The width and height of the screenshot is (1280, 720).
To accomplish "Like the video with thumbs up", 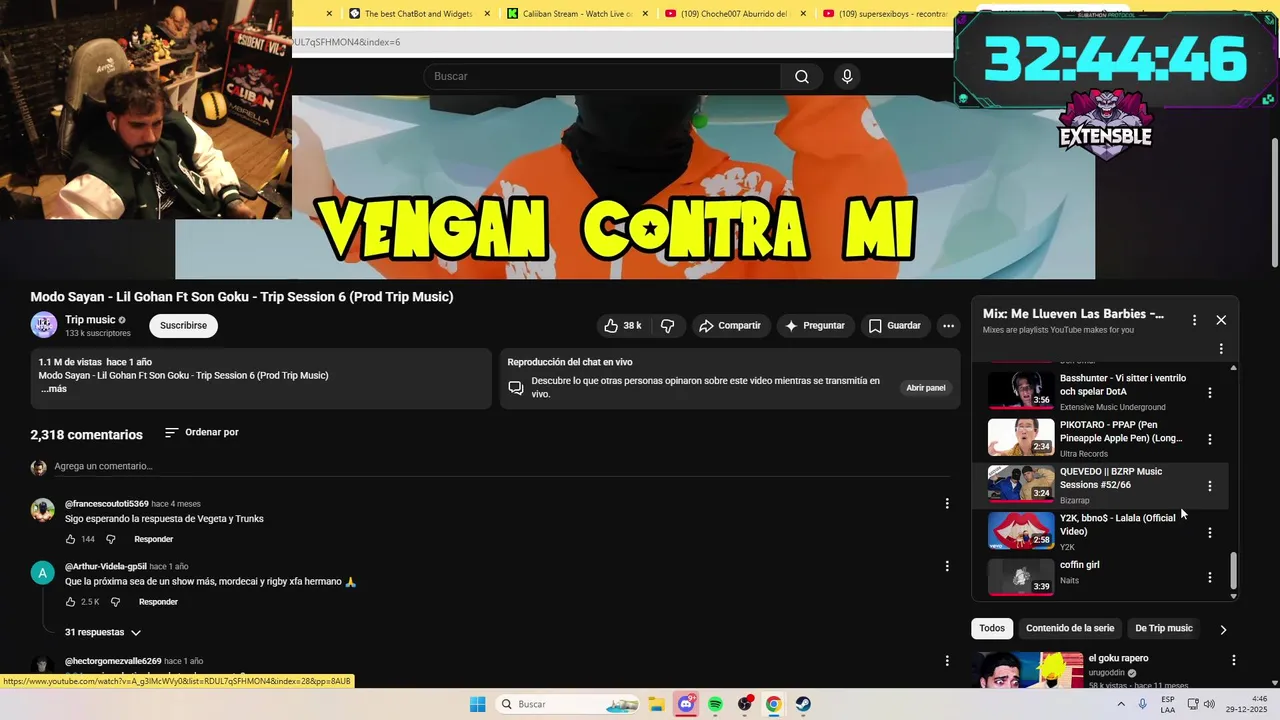I will pyautogui.click(x=622, y=326).
